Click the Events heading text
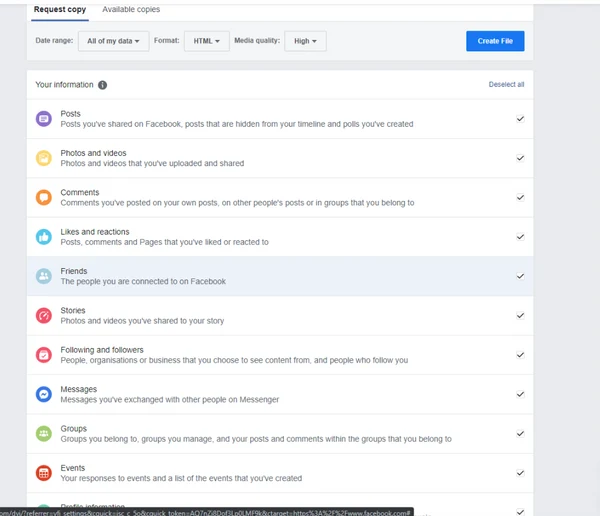This screenshot has height=516, width=600. tap(73, 468)
